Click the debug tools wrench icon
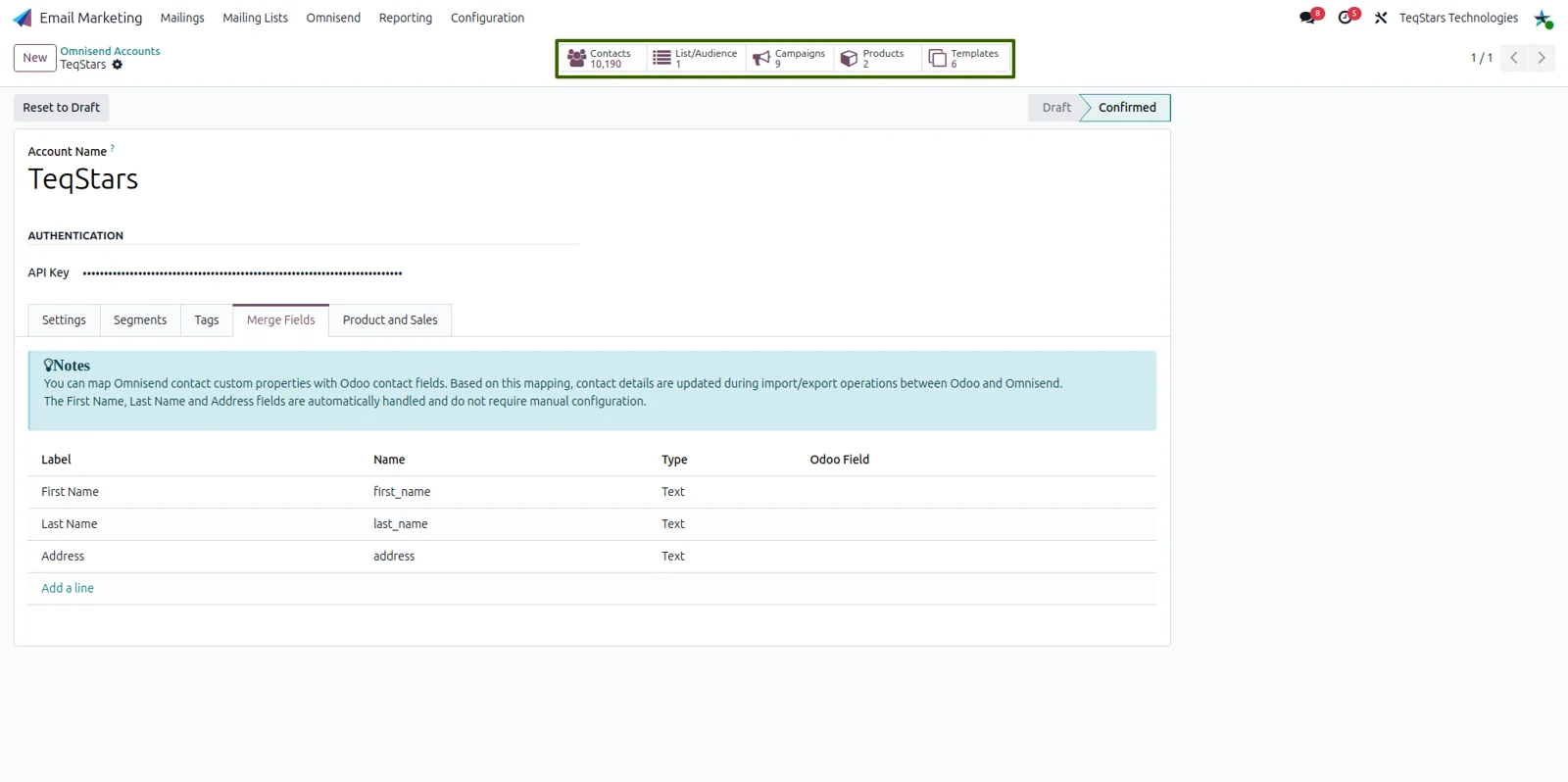Image resolution: width=1568 pixels, height=782 pixels. 1381,18
